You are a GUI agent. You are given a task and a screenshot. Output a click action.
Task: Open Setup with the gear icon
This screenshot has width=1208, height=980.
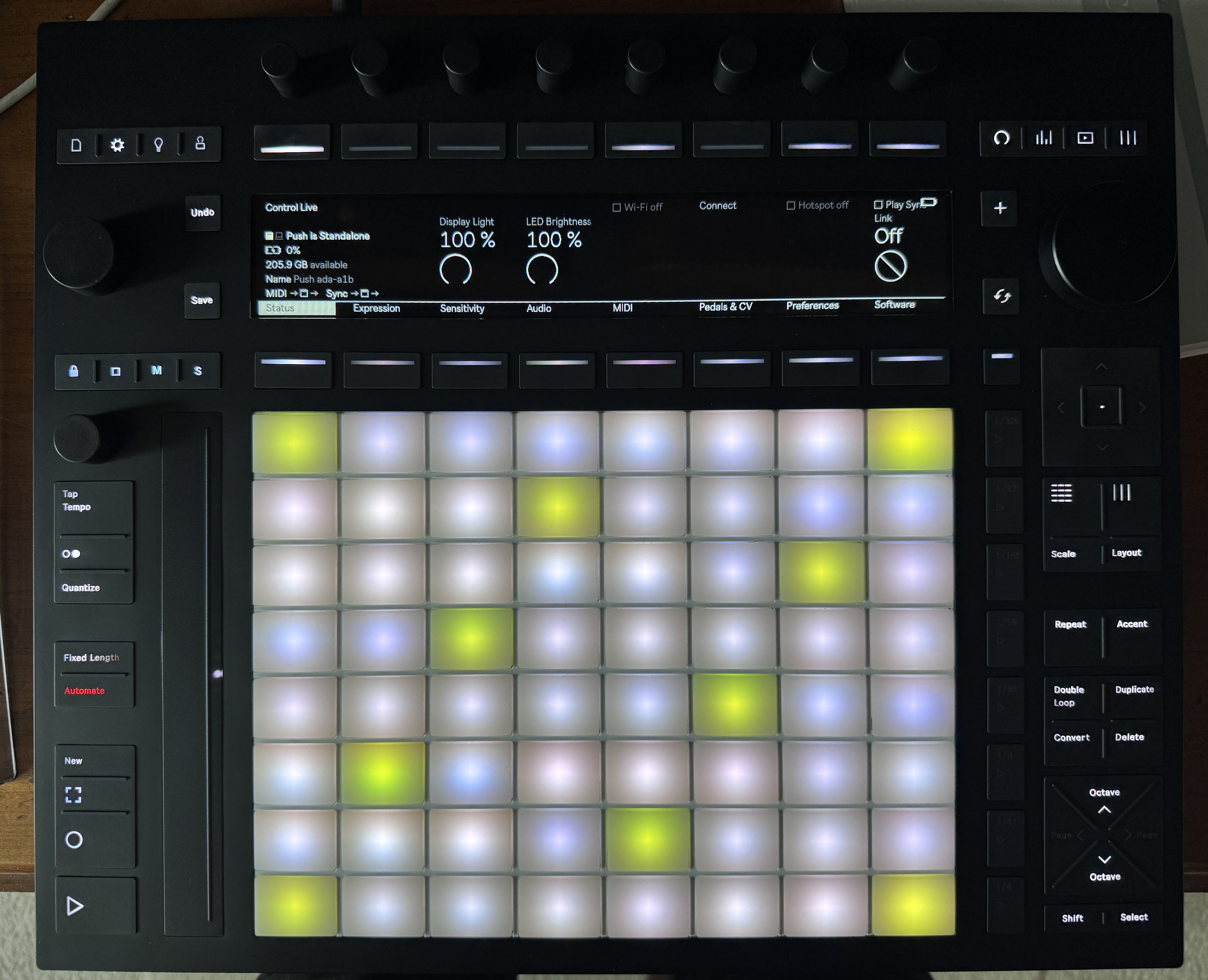[x=117, y=145]
